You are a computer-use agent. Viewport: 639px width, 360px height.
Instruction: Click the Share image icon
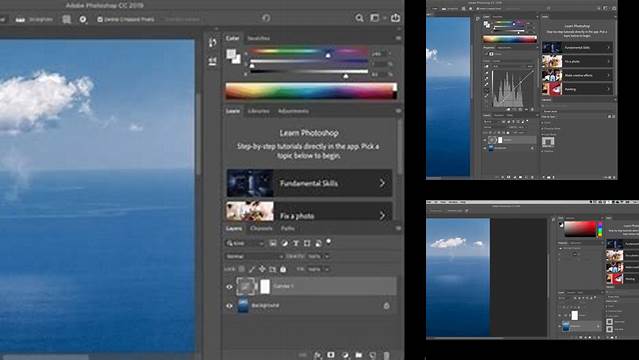(395, 18)
